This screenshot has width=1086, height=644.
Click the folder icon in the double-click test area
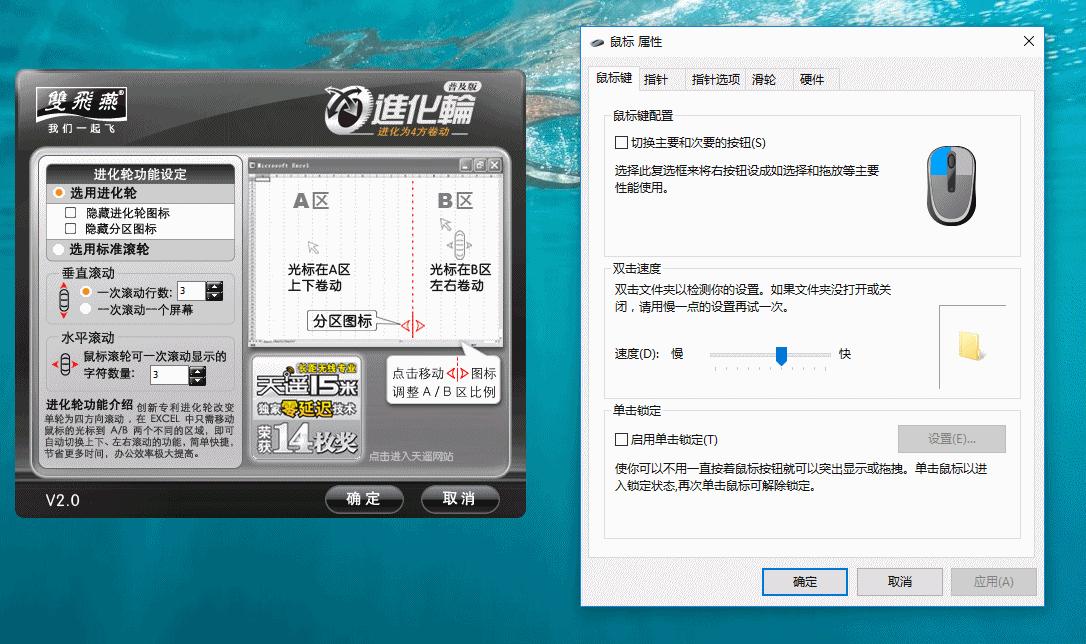tap(971, 346)
